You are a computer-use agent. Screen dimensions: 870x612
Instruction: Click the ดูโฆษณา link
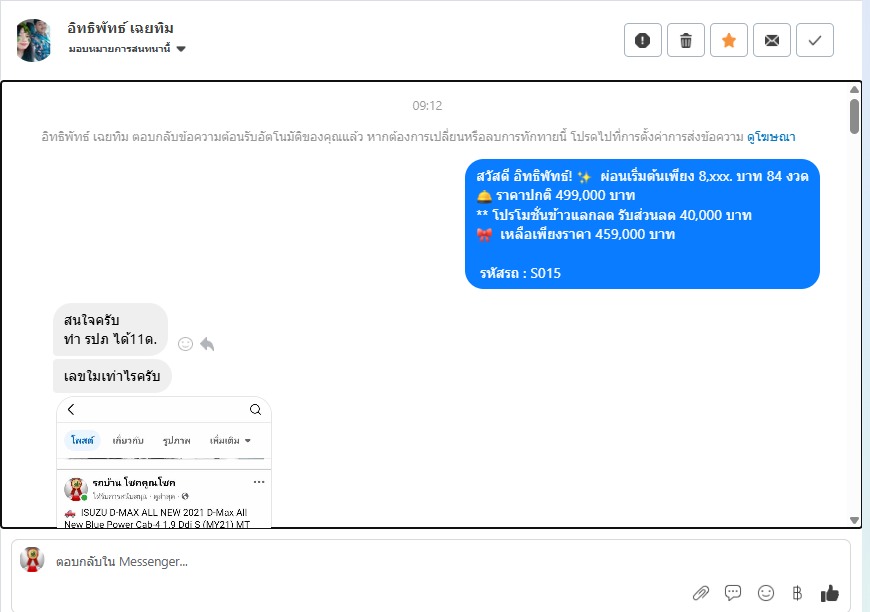[x=771, y=136]
